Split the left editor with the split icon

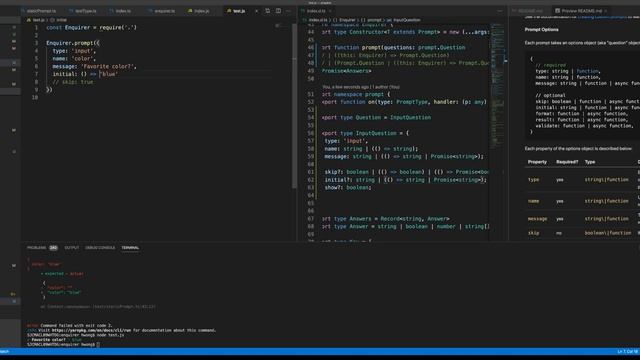pyautogui.click(x=278, y=11)
